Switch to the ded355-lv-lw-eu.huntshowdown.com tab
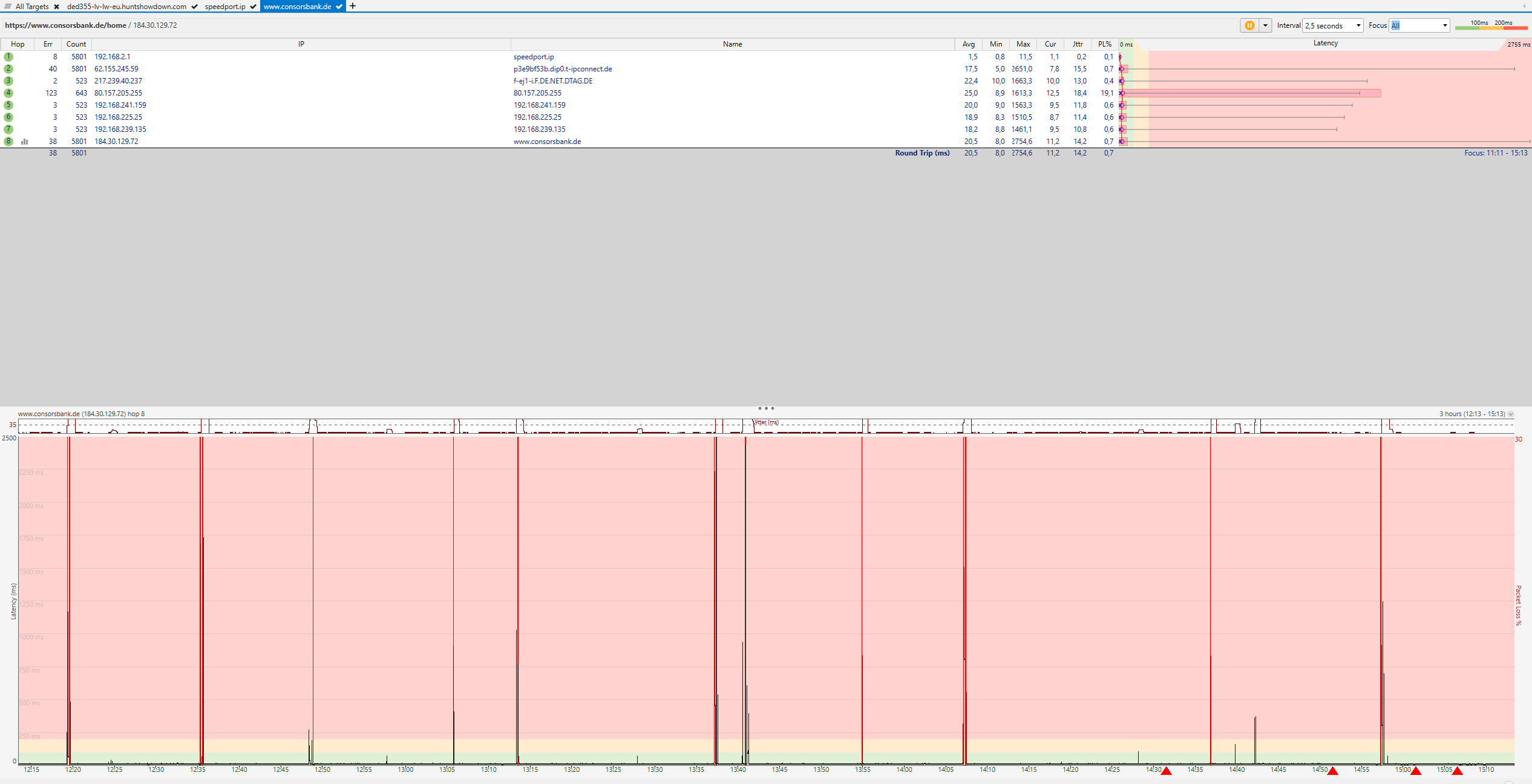 126,7
